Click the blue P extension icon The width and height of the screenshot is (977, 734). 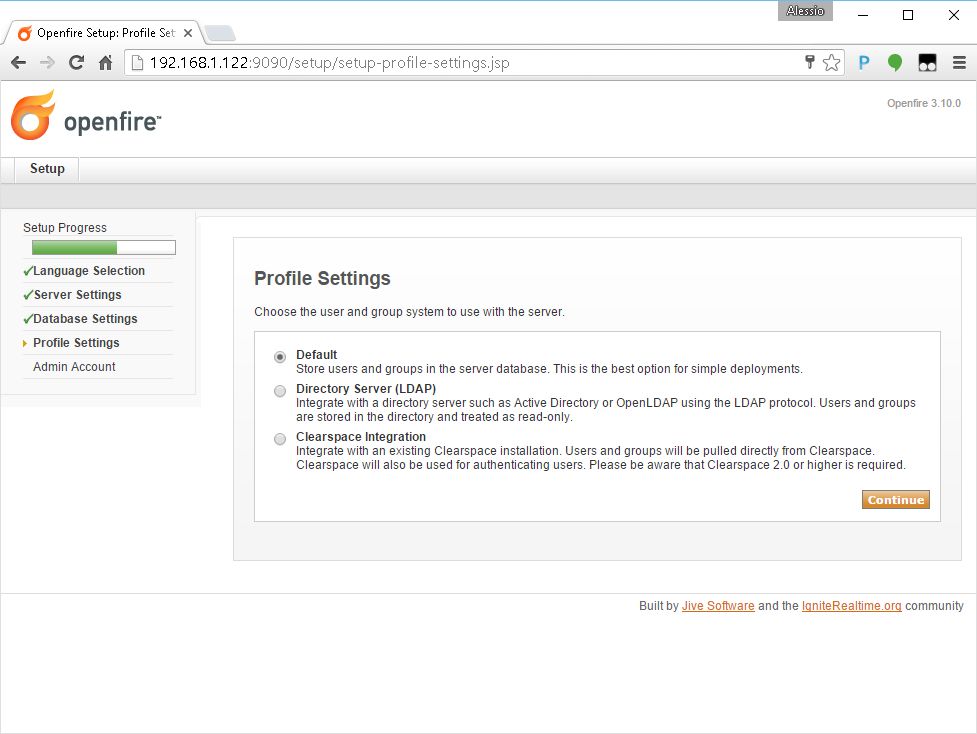864,63
